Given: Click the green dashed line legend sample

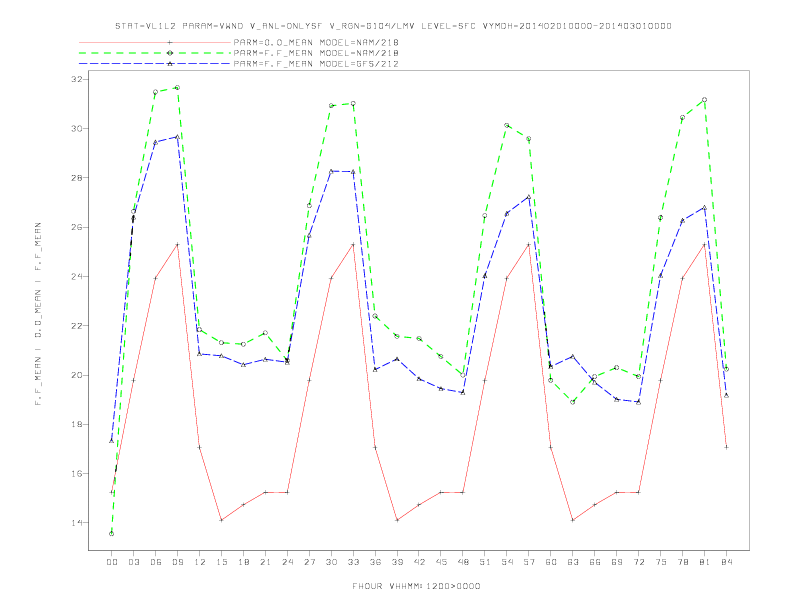Looking at the screenshot, I should point(155,53).
